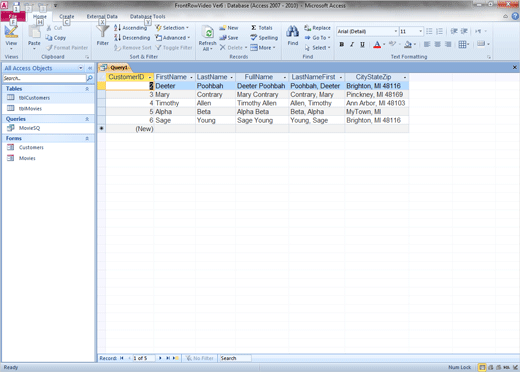Click the Filter funnel icon
Image resolution: width=520 pixels, height=372 pixels.
103,32
